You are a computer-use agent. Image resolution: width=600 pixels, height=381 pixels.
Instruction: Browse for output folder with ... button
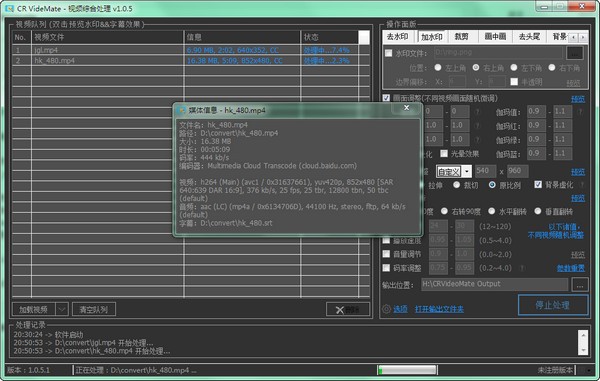(x=580, y=285)
